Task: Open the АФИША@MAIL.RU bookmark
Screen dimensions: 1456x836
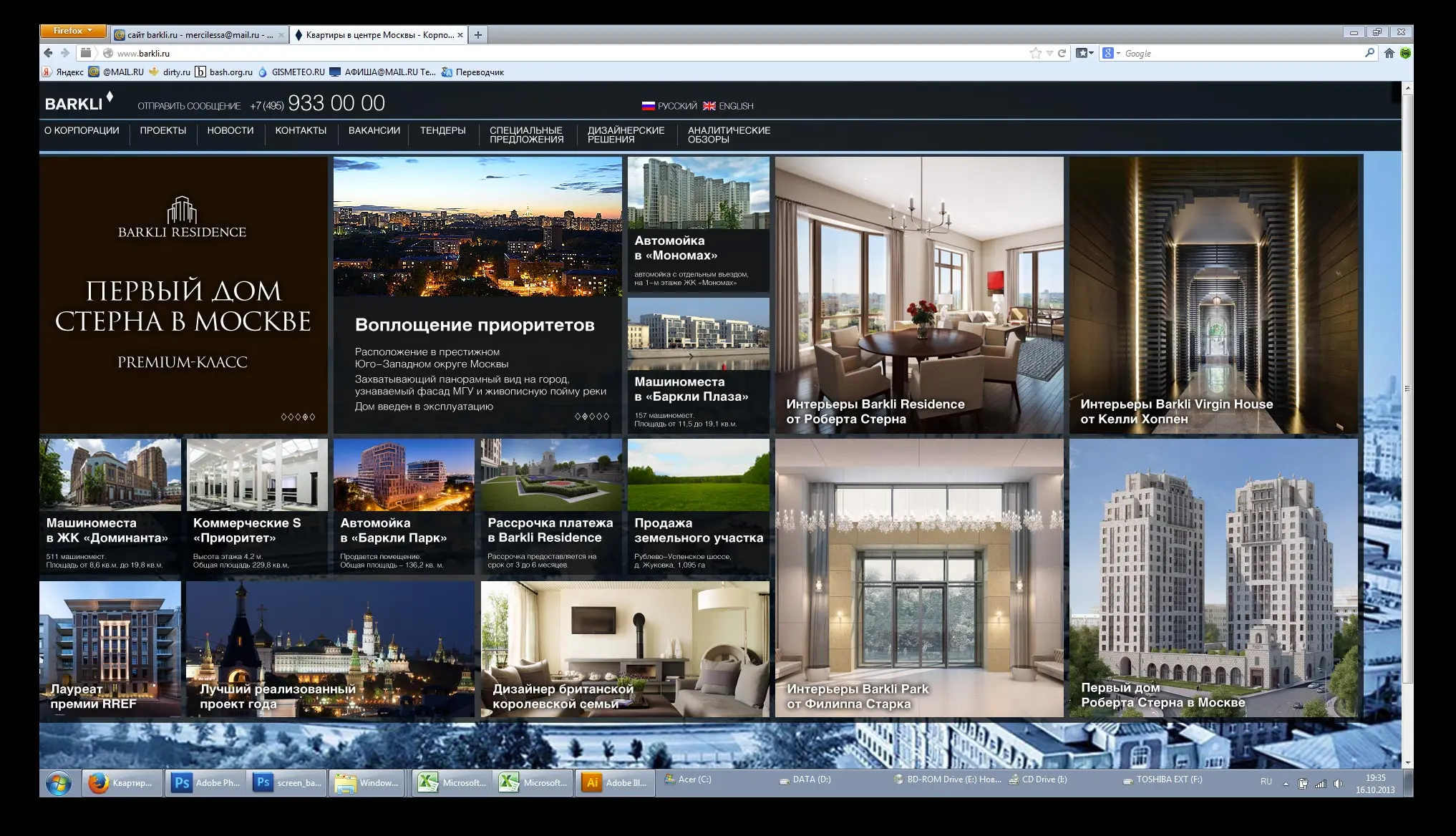Action: tap(383, 72)
